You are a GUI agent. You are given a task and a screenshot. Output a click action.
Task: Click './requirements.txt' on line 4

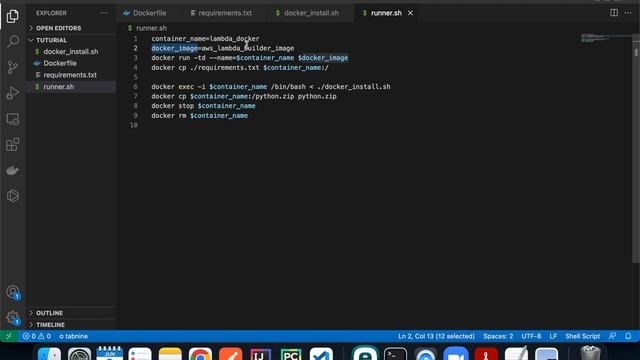coord(224,68)
